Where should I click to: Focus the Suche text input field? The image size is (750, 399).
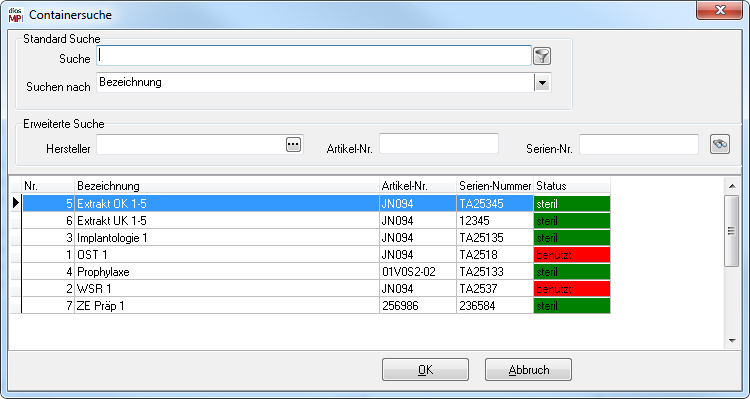click(314, 55)
